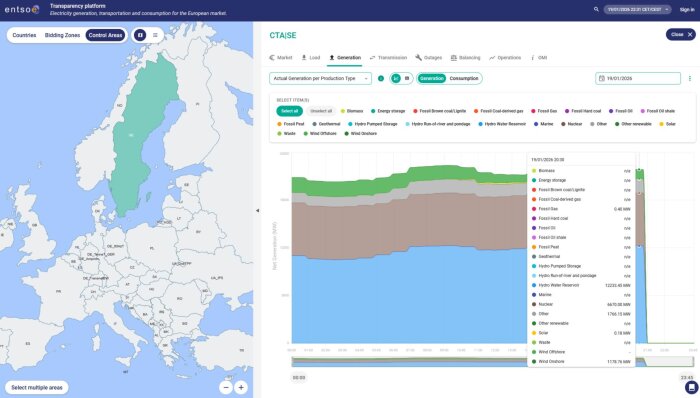Open Actual Generation per Production Type dropdown
The height and width of the screenshot is (398, 700).
click(320, 79)
